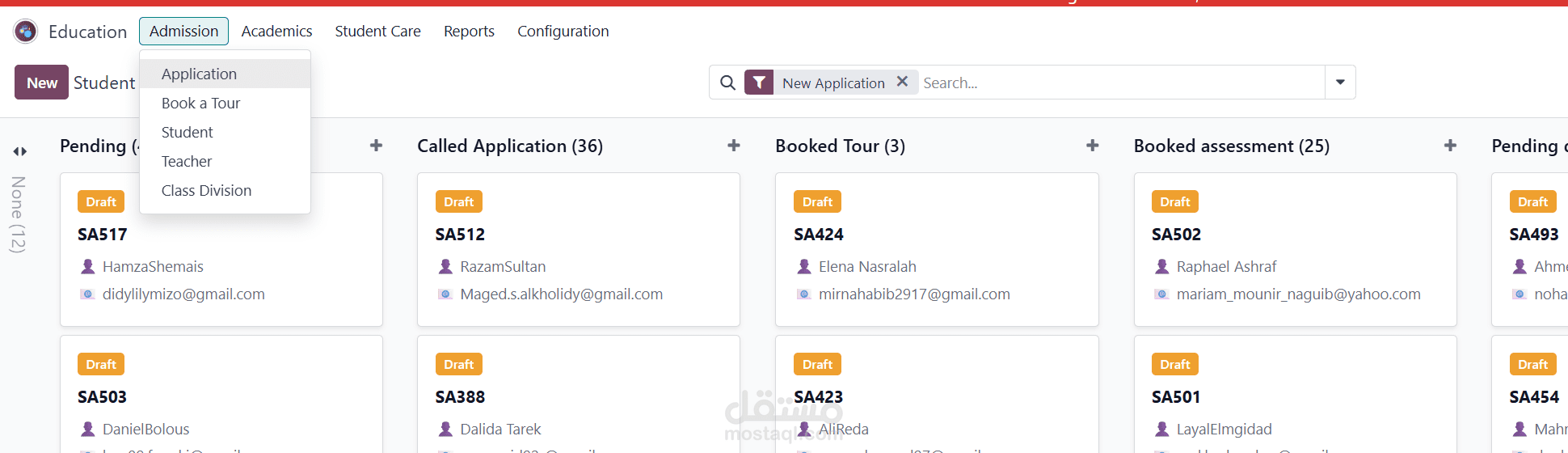Add a card to Booked assessment column
The width and height of the screenshot is (1568, 453).
(x=1451, y=146)
